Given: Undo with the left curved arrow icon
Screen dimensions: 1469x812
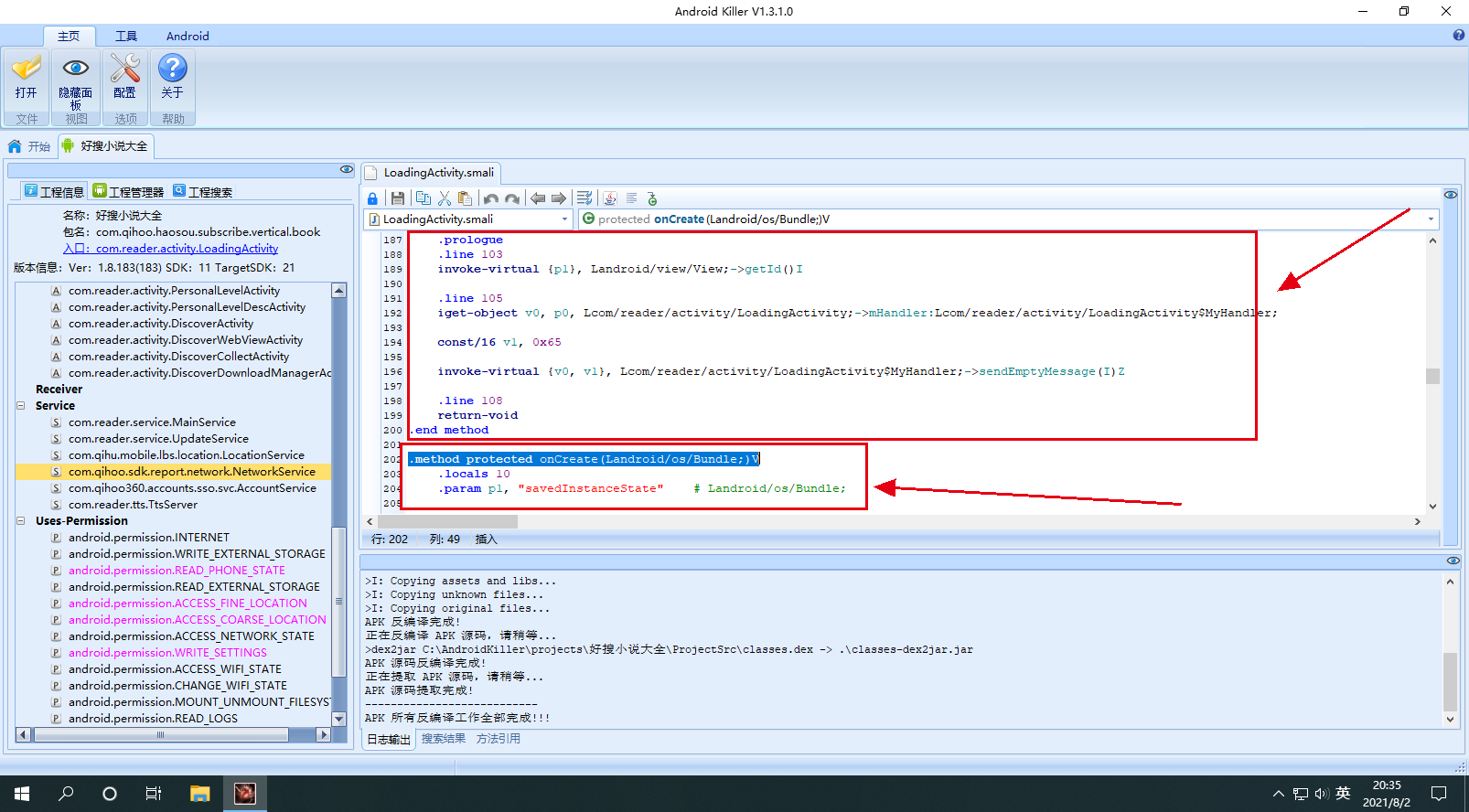Looking at the screenshot, I should [x=491, y=198].
